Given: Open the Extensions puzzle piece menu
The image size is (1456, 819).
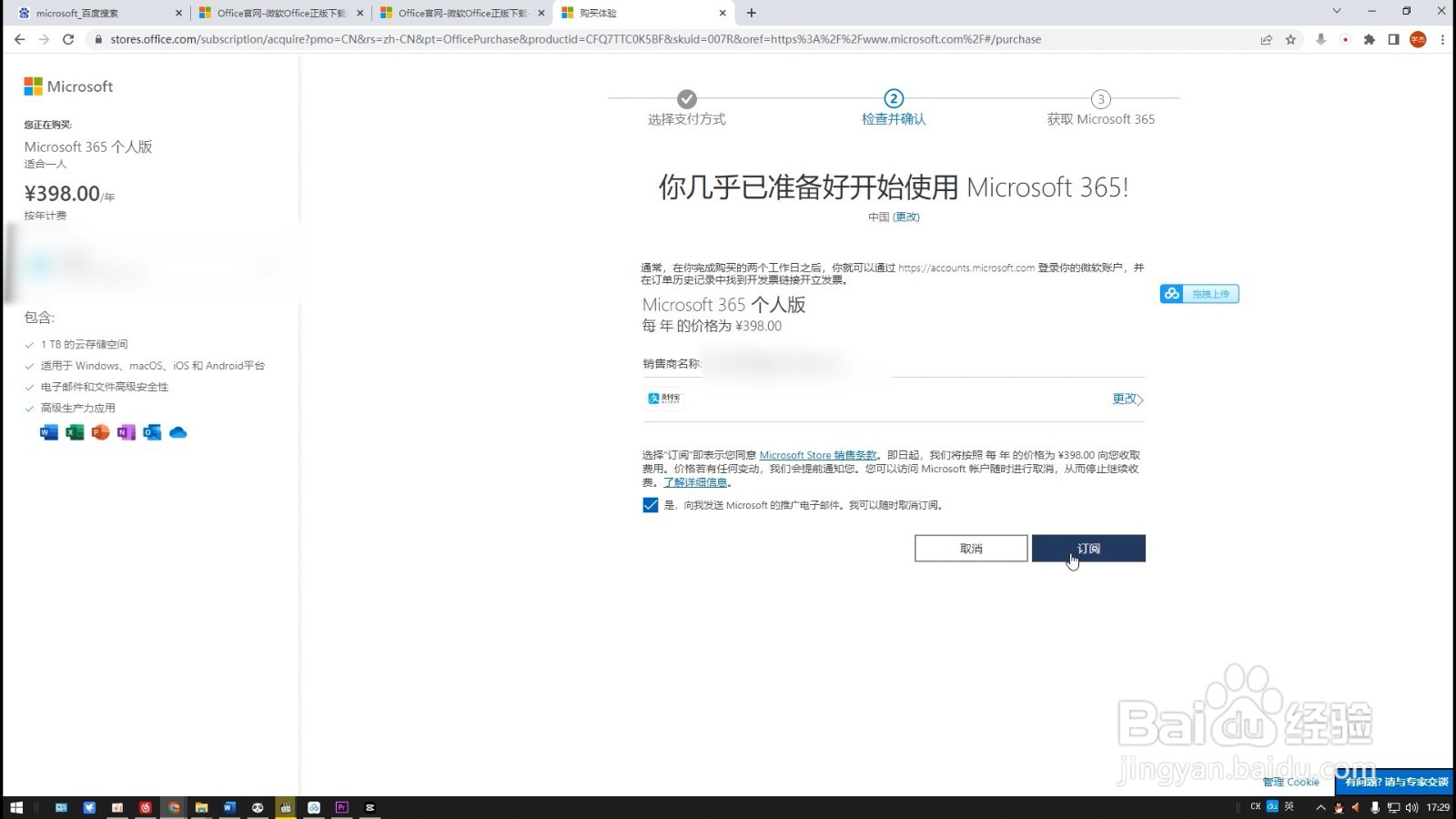Looking at the screenshot, I should click(x=1369, y=39).
